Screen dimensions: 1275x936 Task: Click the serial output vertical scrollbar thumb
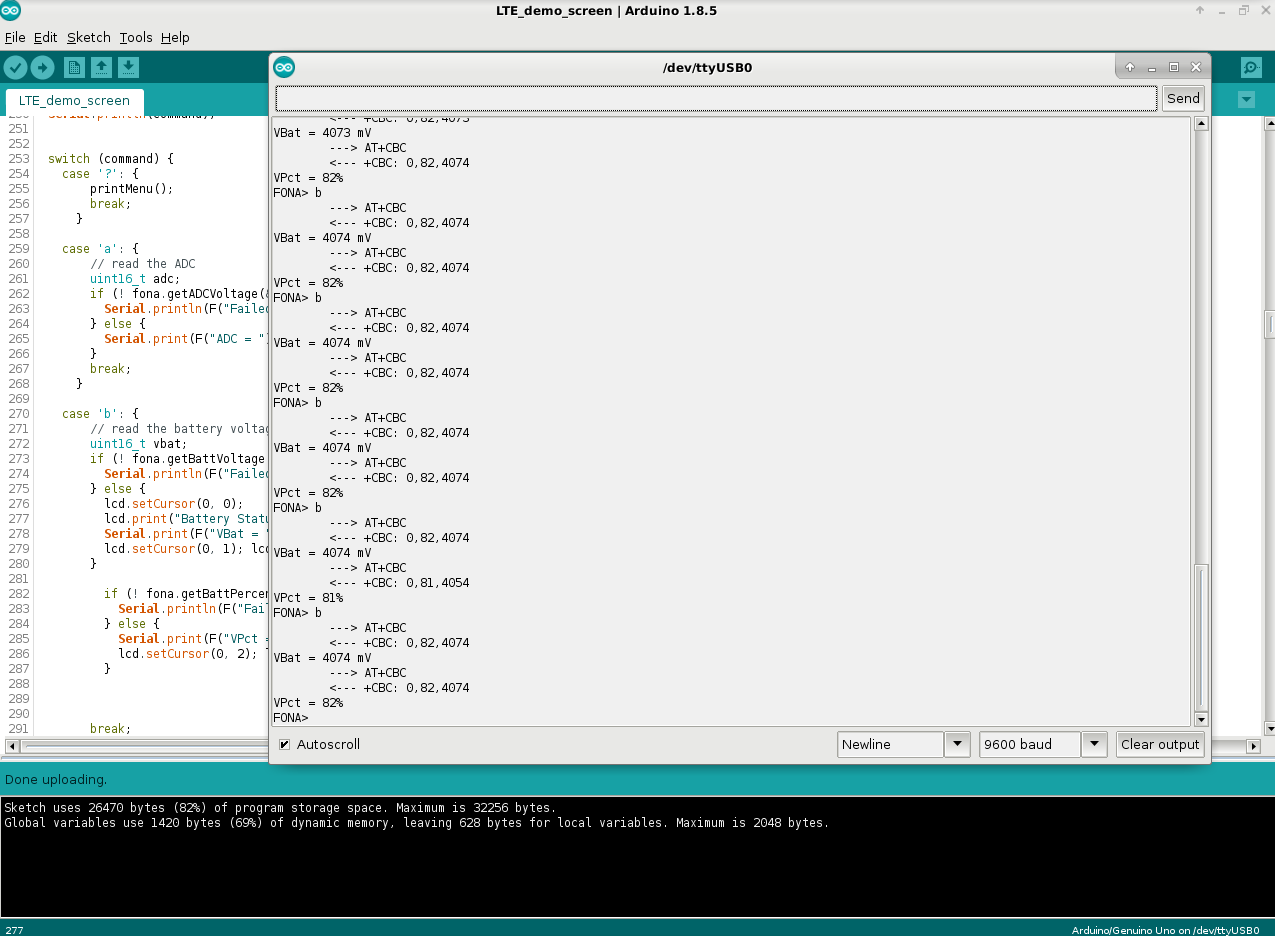tap(1201, 637)
